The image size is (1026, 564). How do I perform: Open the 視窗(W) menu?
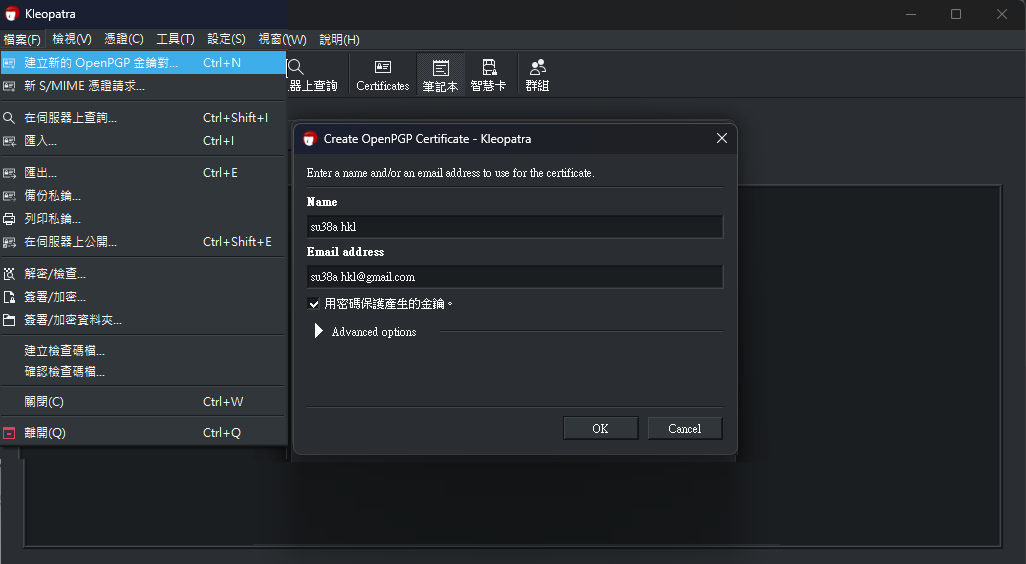[x=282, y=39]
